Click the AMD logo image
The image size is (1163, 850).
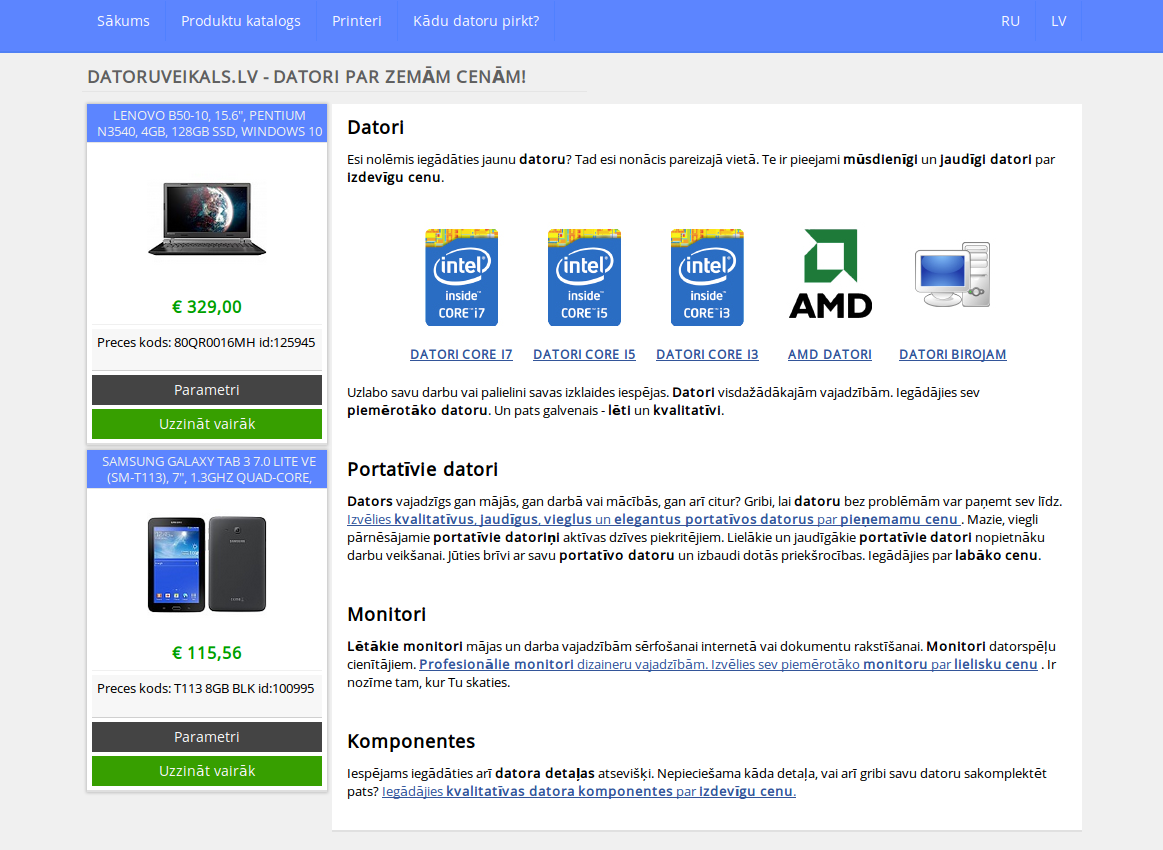click(830, 274)
